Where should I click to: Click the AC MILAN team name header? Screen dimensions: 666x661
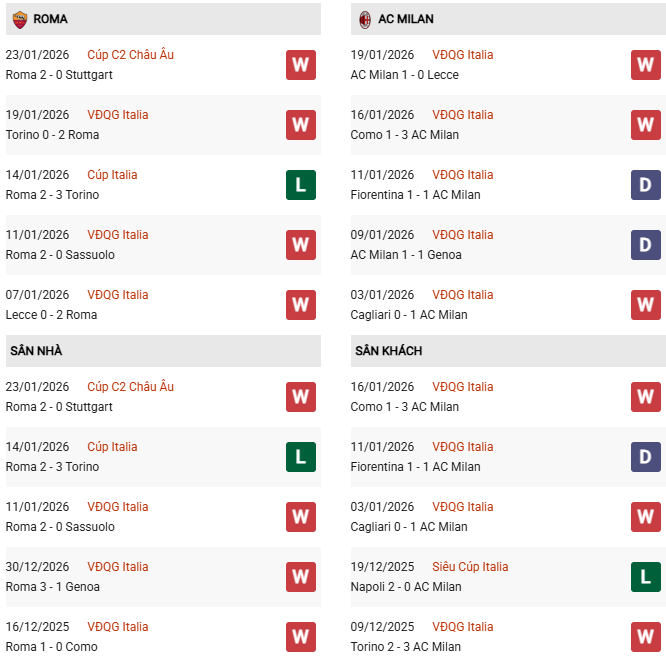coord(406,19)
